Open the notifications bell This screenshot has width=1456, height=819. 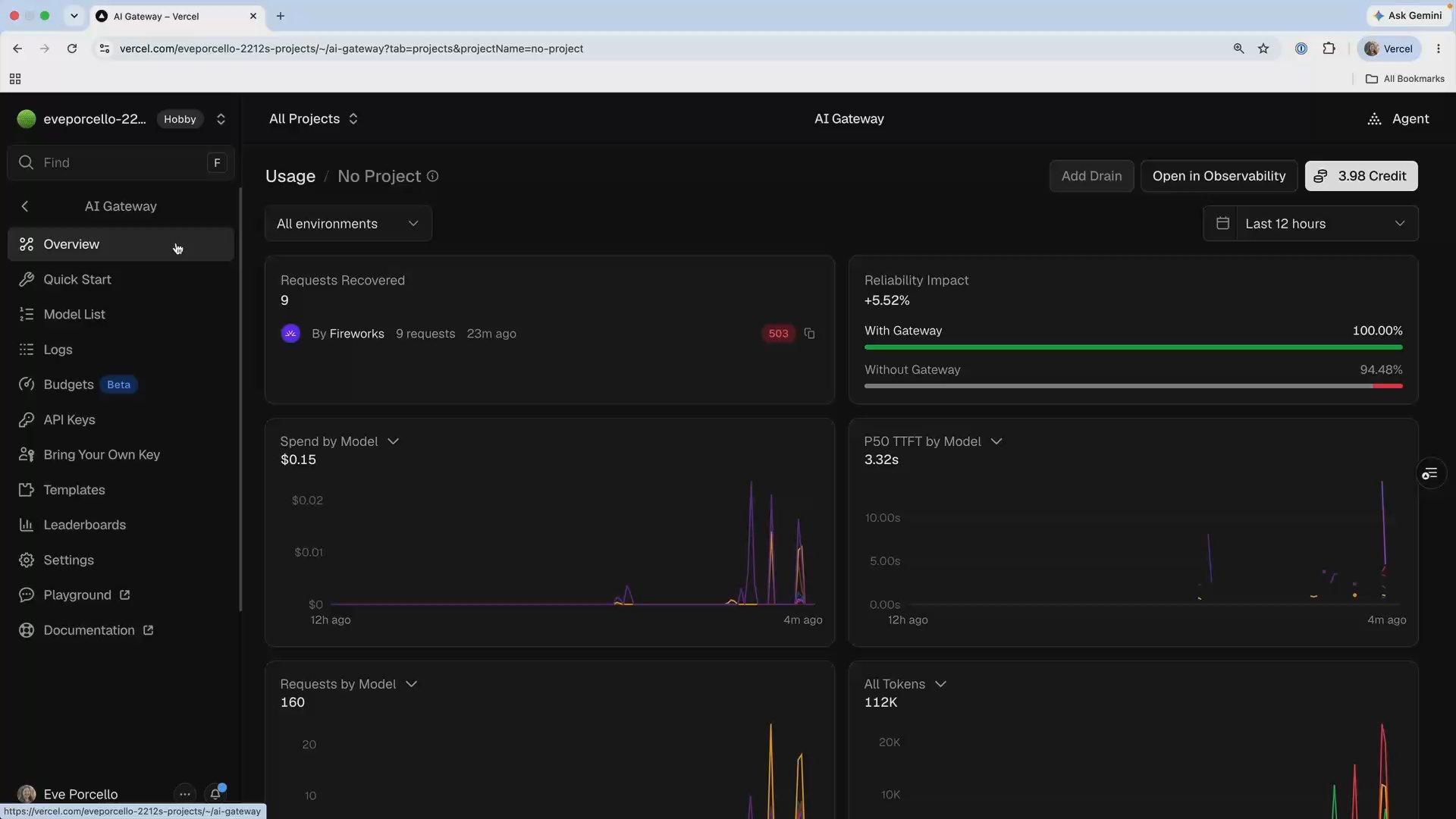pos(215,794)
